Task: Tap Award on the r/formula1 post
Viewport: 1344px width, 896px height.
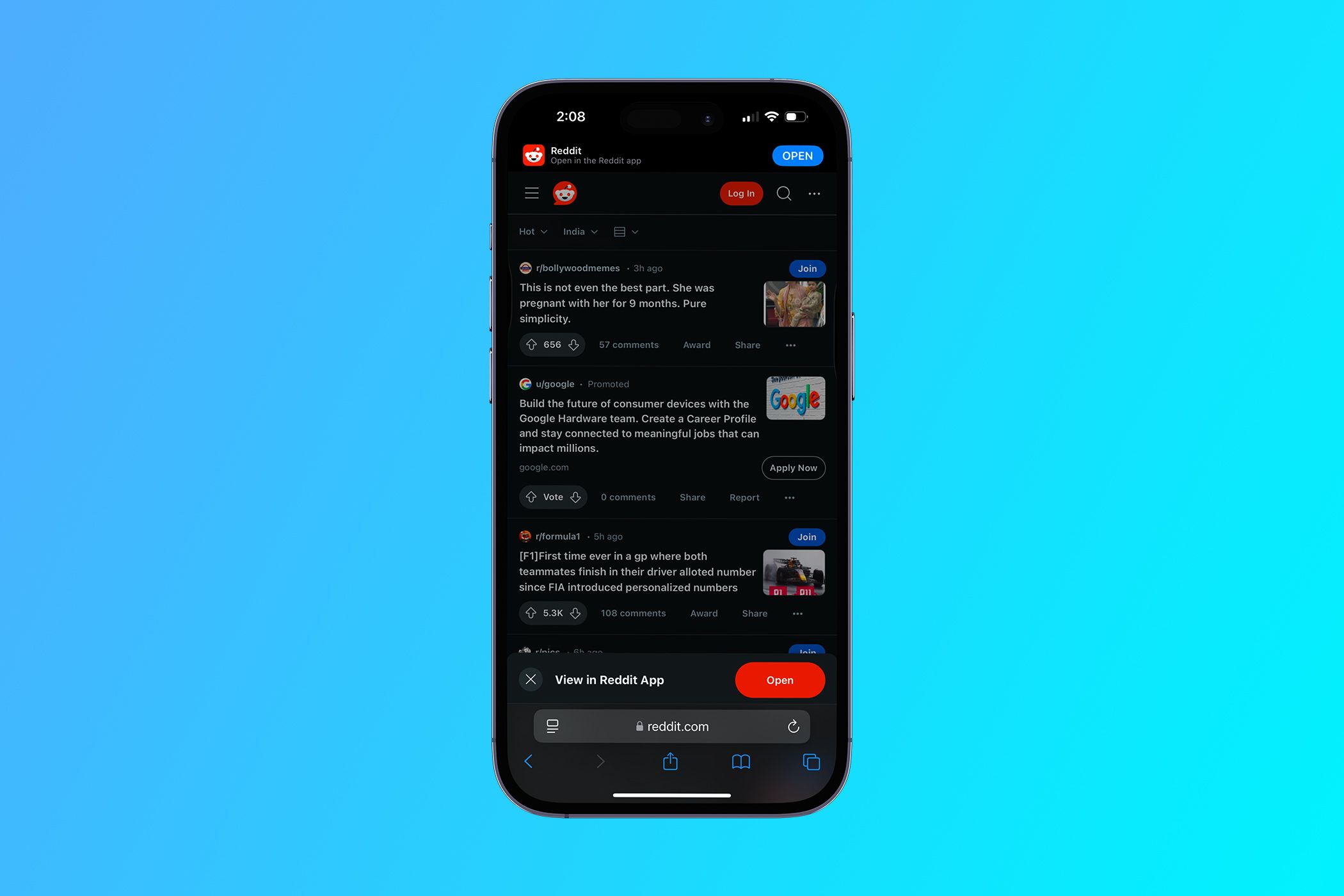Action: point(702,613)
